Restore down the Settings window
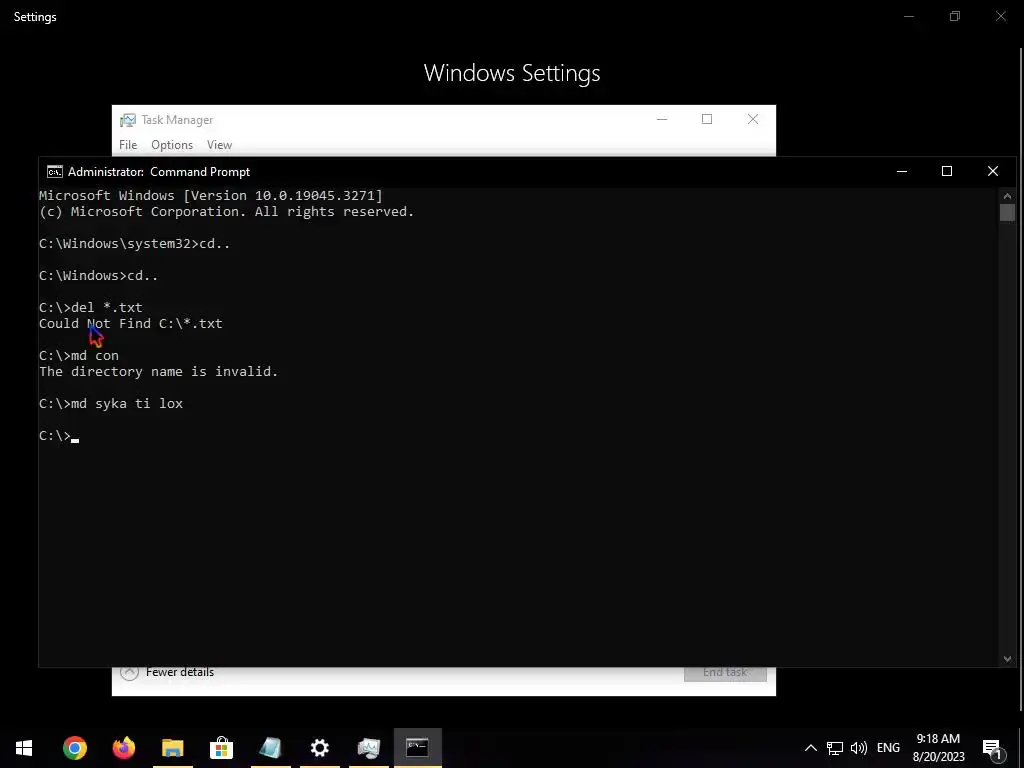This screenshot has height=768, width=1024. pos(955,16)
